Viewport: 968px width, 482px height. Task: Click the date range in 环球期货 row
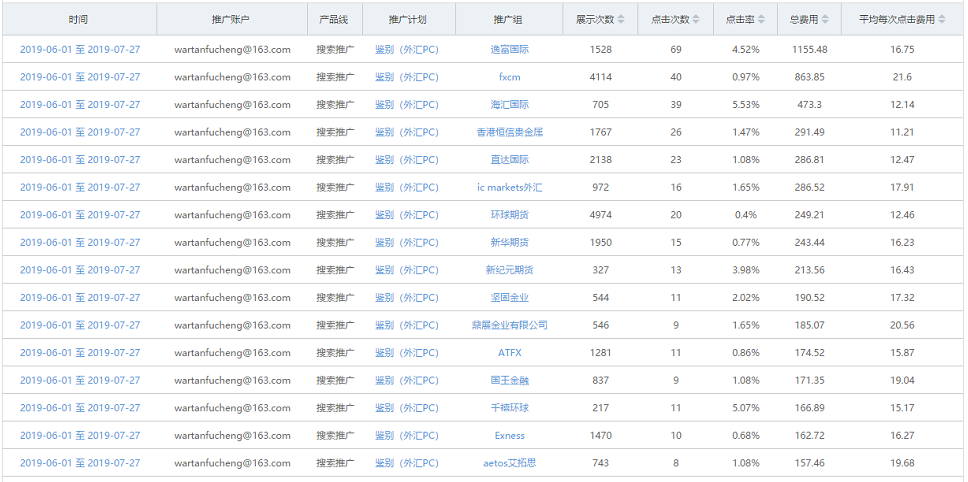tap(80, 215)
